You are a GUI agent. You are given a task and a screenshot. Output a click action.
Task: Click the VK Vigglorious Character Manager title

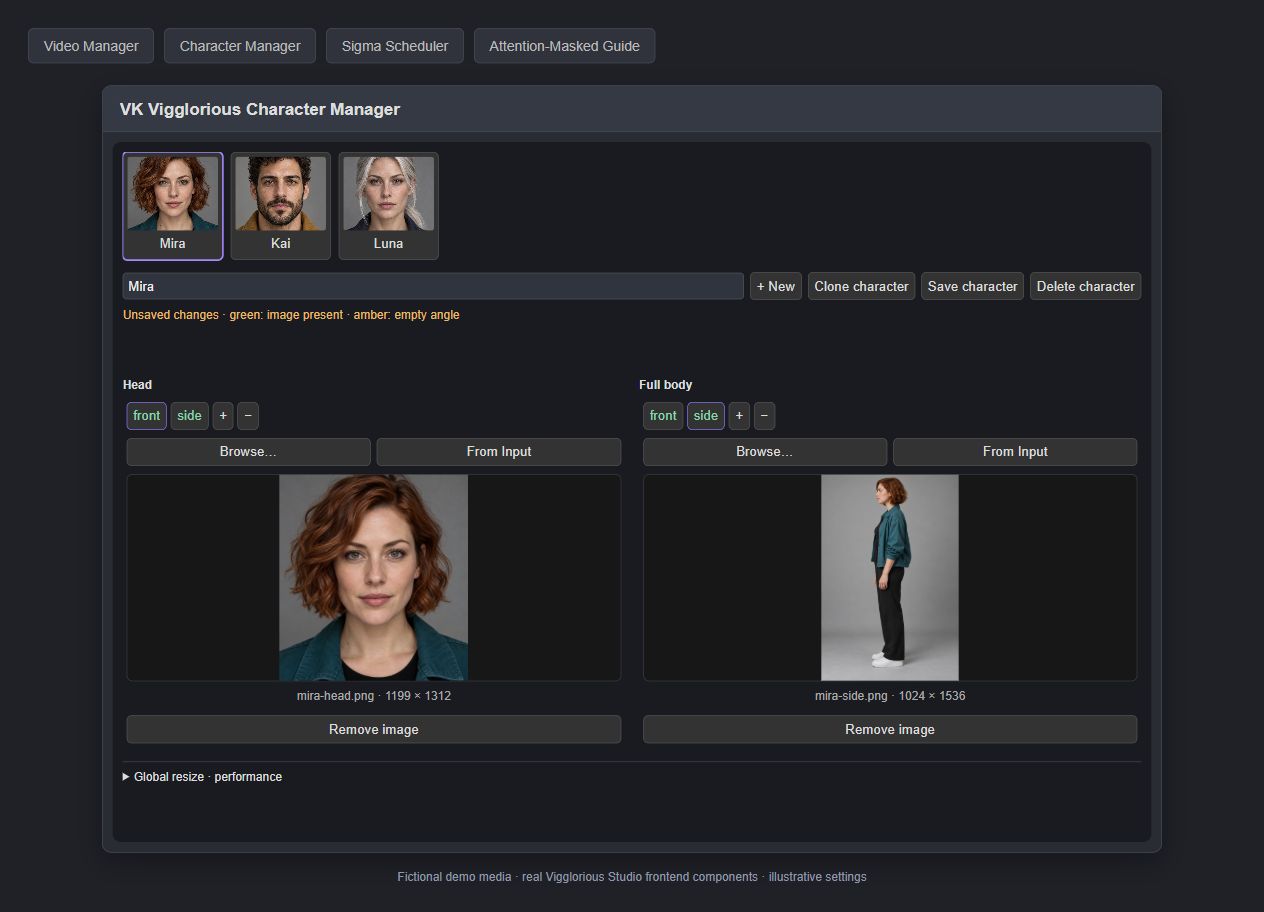pyautogui.click(x=260, y=109)
